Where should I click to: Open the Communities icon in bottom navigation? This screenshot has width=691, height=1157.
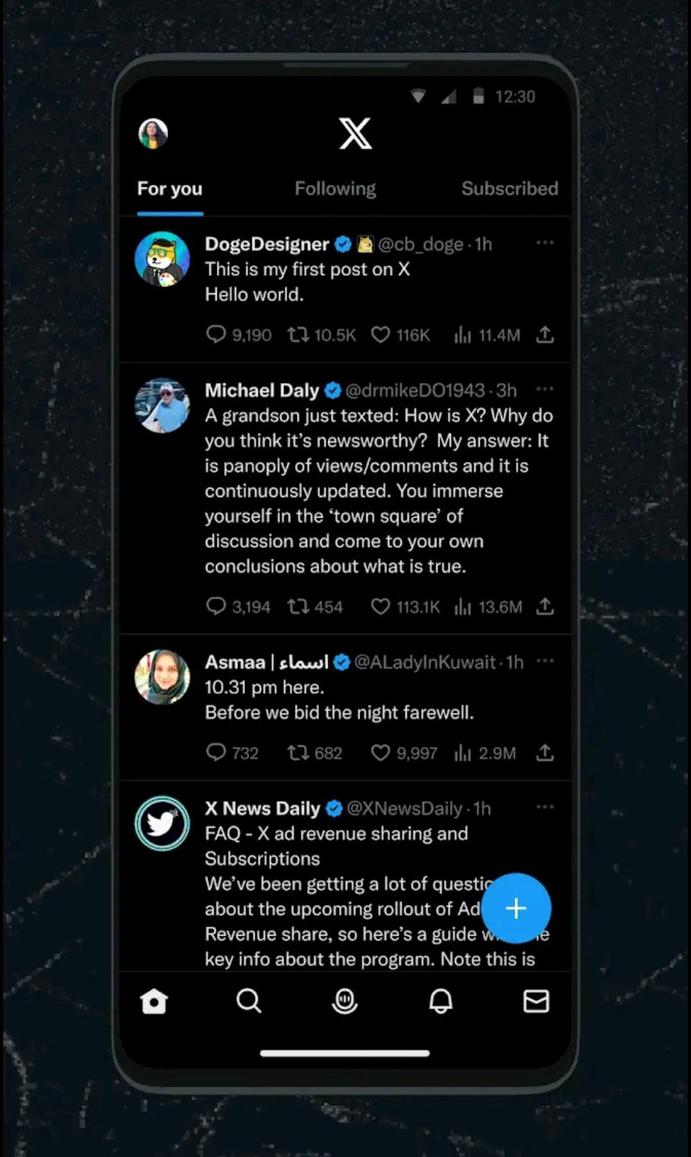(x=345, y=1001)
